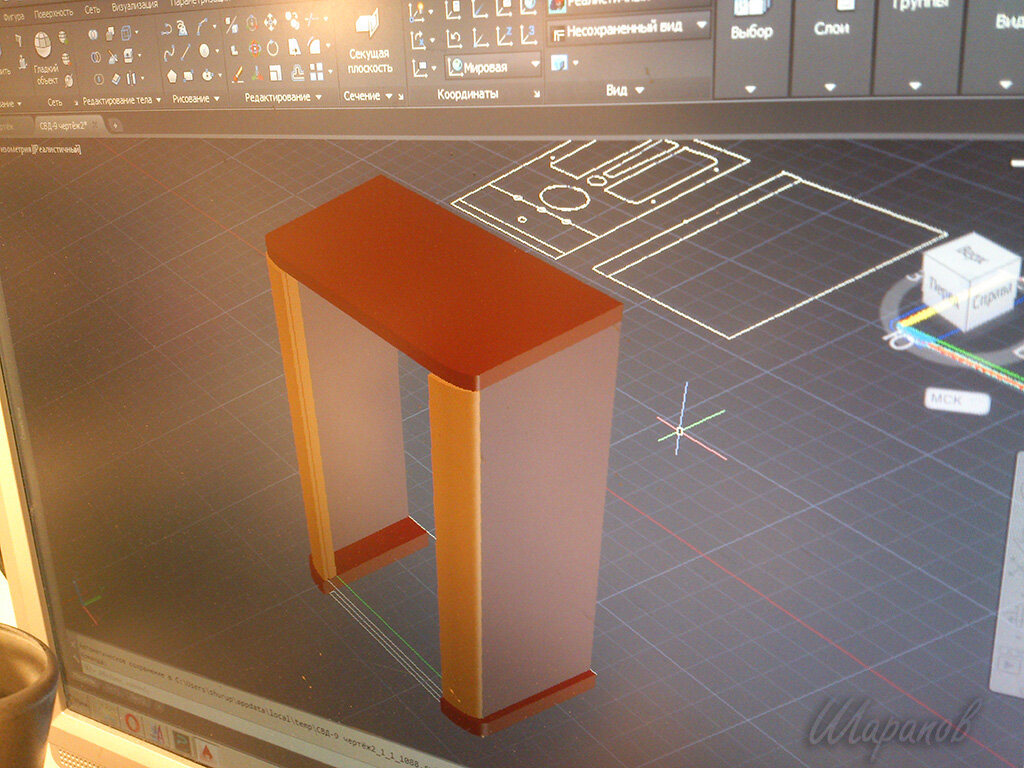Open the Мировая UCS dropdown
This screenshot has width=1024, height=768.
494,66
